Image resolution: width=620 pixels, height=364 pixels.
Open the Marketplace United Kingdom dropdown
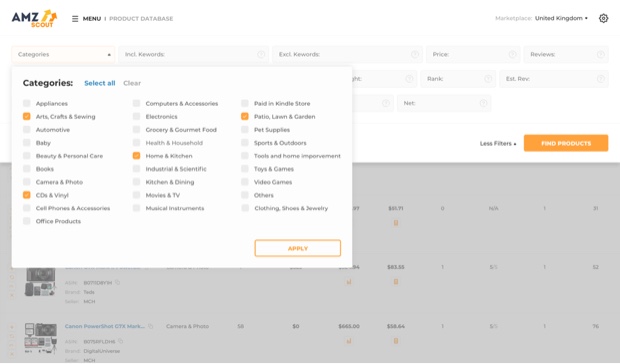561,18
